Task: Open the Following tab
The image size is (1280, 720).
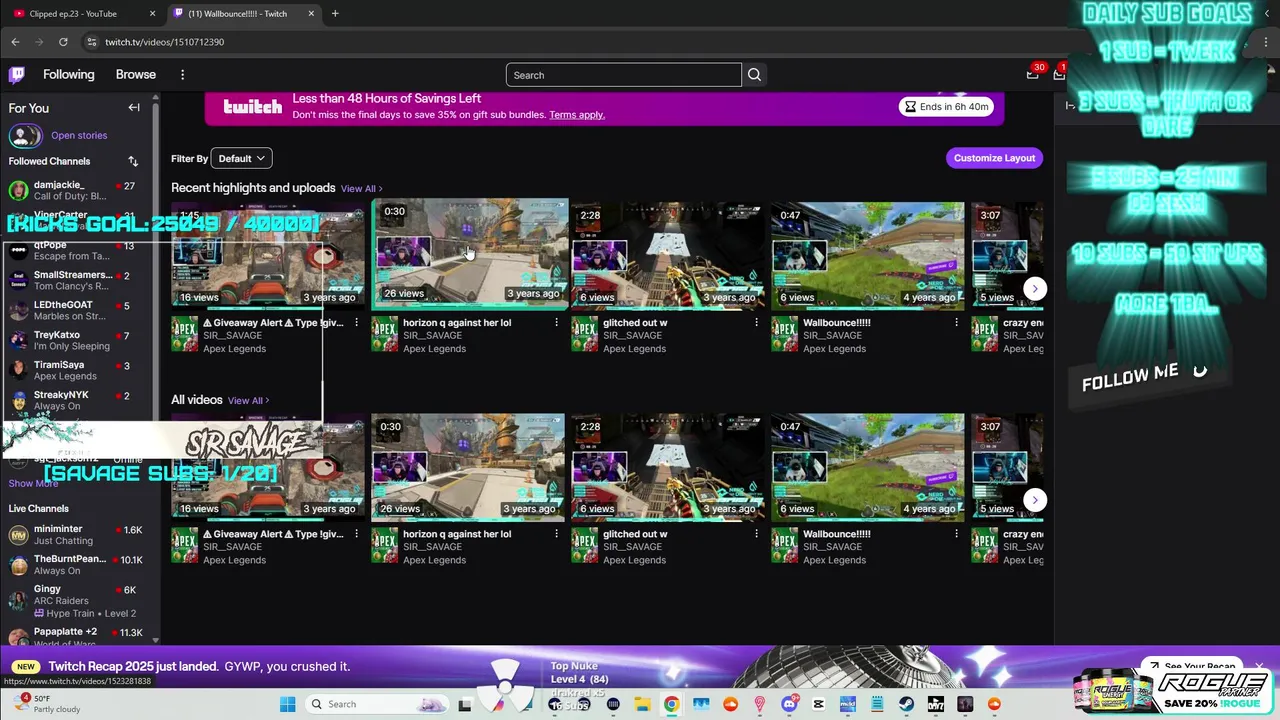Action: click(68, 75)
